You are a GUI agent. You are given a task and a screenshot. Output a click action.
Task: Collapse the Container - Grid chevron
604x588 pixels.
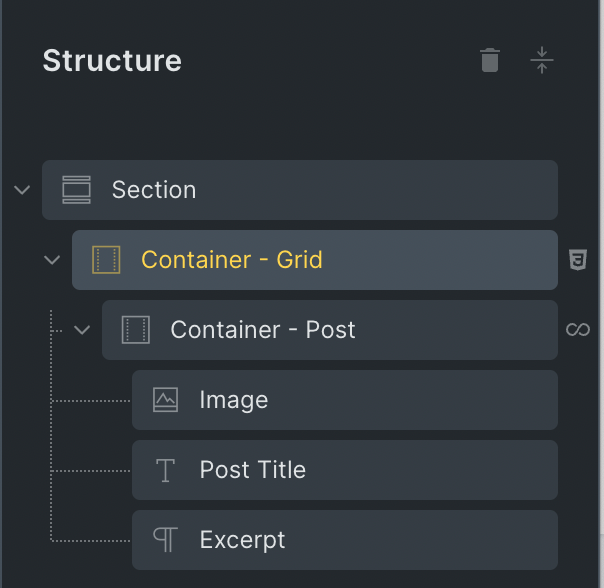(x=52, y=260)
